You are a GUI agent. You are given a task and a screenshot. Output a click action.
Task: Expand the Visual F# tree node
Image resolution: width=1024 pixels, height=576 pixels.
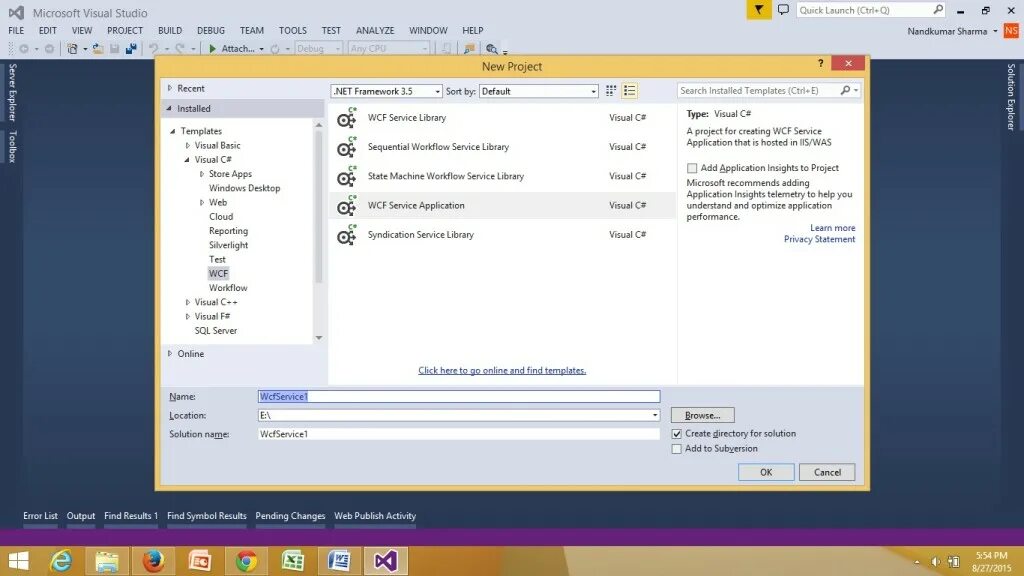(188, 317)
